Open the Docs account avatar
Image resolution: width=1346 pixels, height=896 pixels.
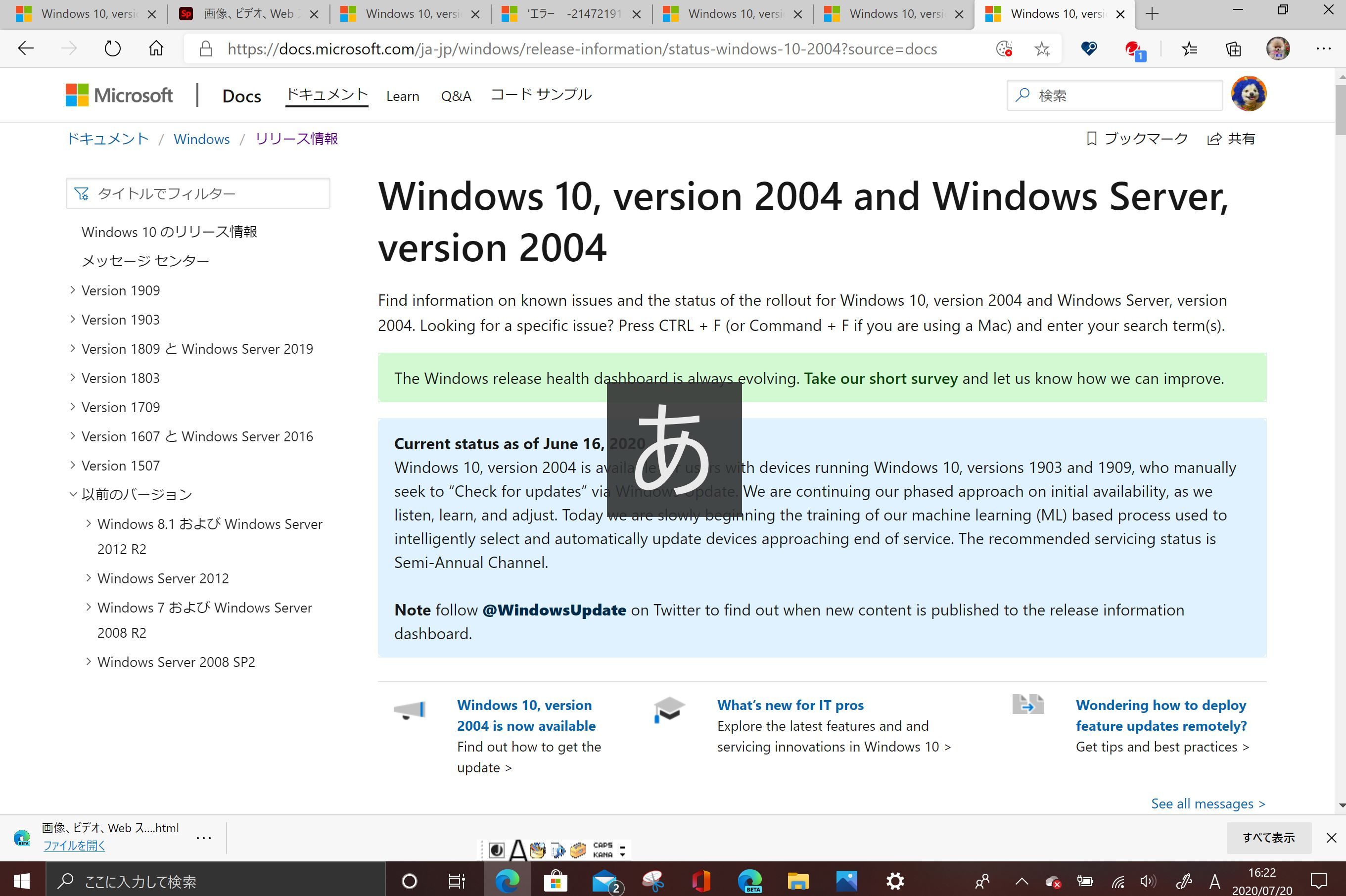[1249, 93]
